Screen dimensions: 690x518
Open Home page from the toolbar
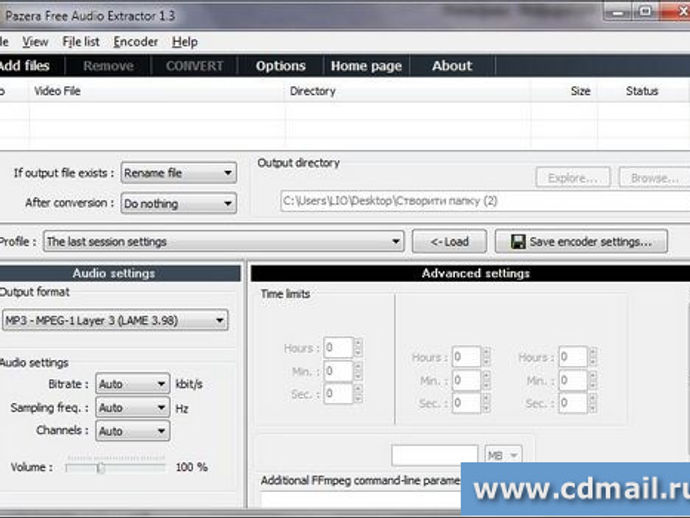[x=366, y=66]
